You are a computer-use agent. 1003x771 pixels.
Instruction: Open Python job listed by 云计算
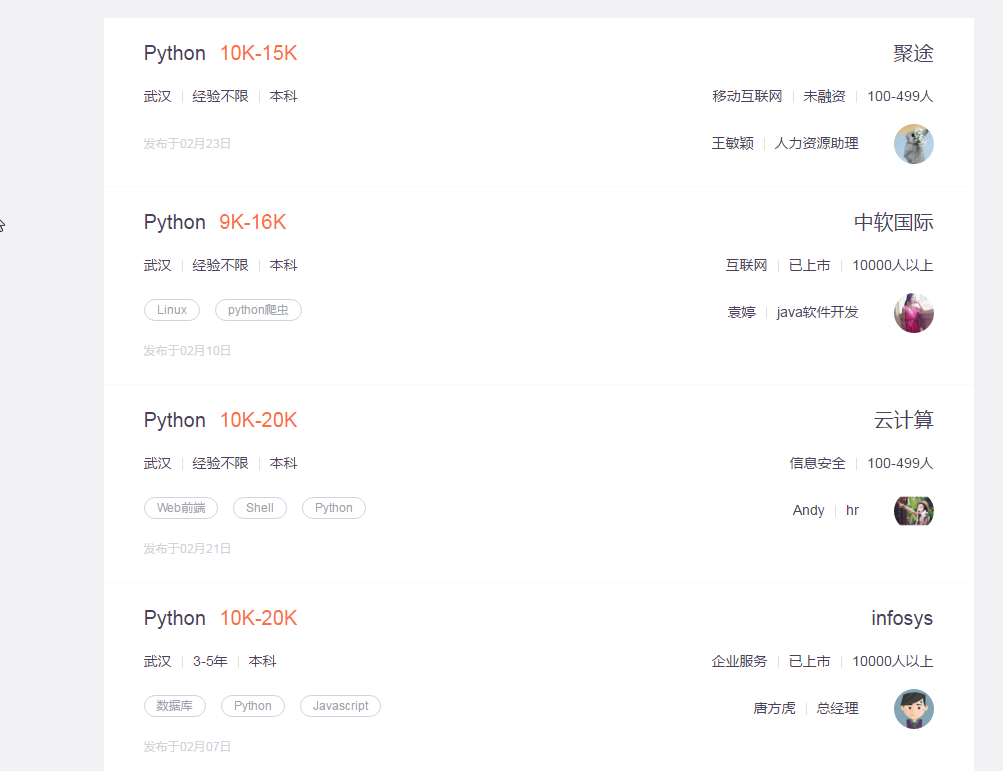pyautogui.click(x=175, y=420)
